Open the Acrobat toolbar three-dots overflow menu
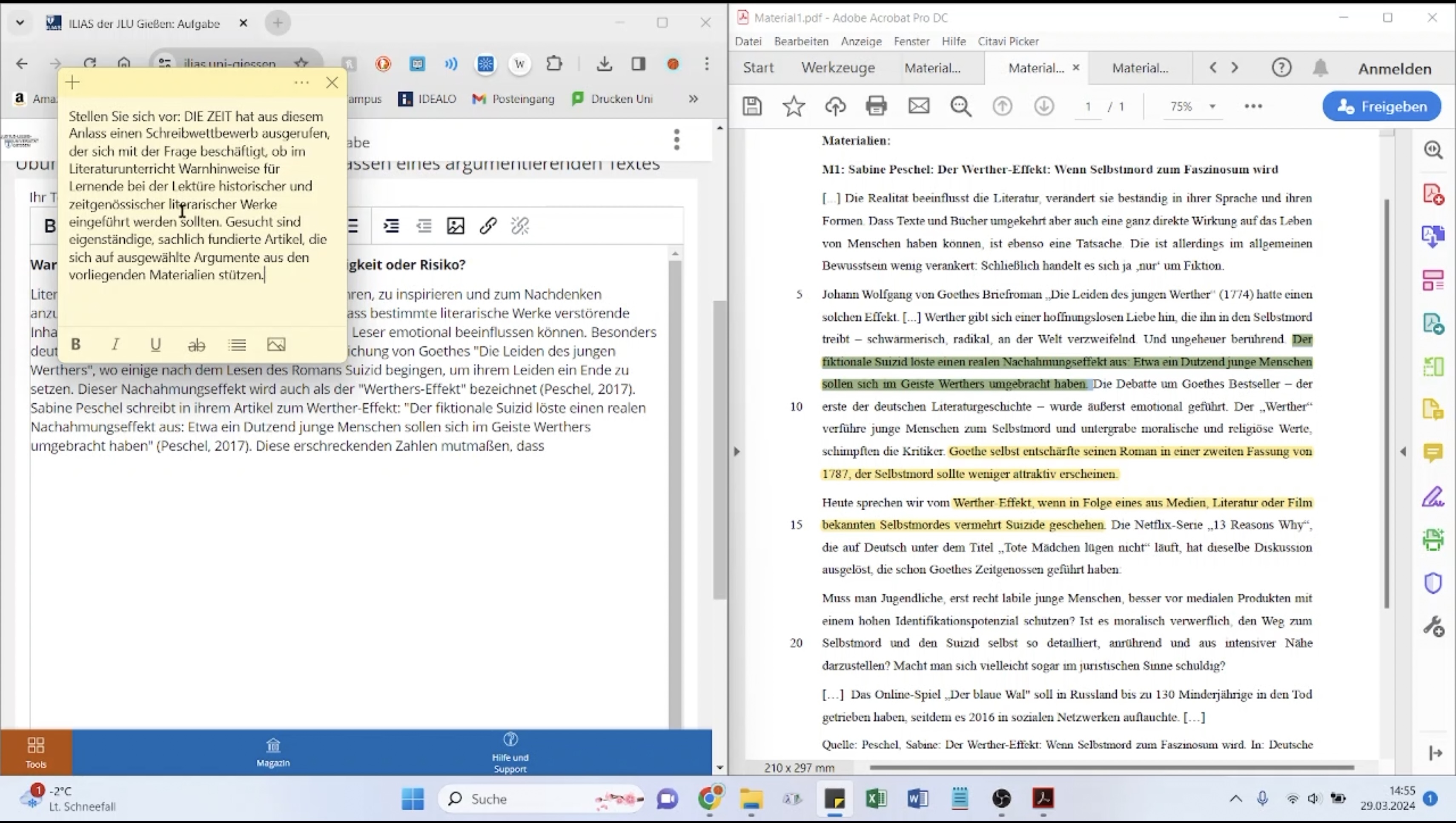 pos(1253,106)
